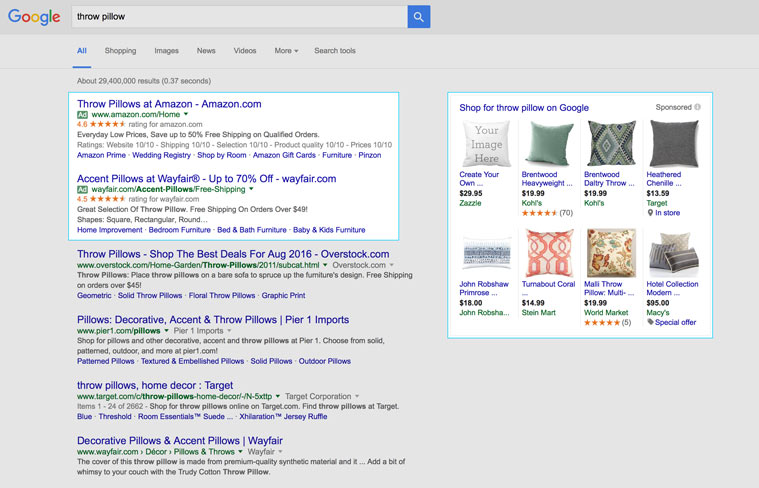Open the Brentwood Daltry Throw pillow image

611,143
